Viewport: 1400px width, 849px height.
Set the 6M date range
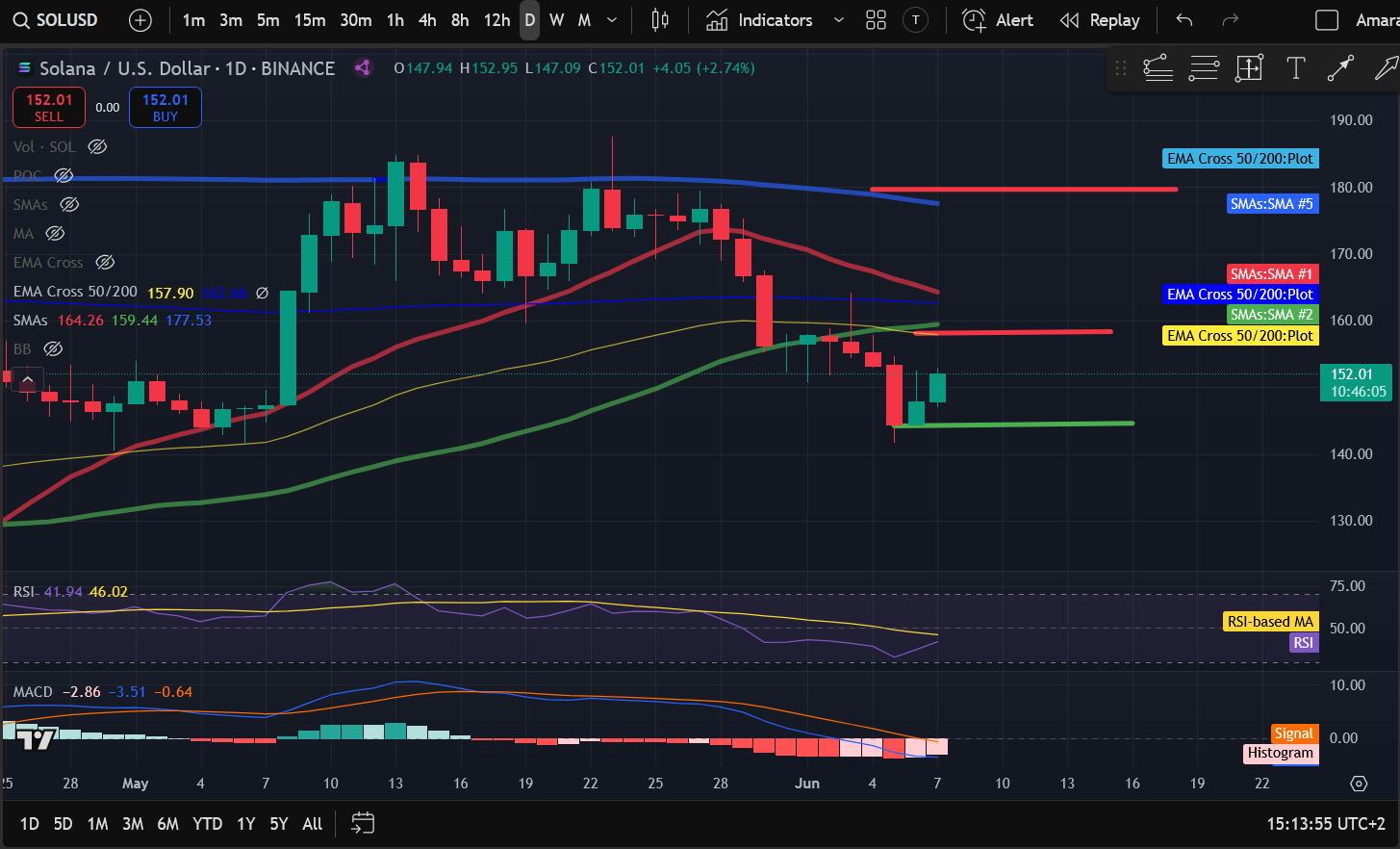[x=168, y=824]
